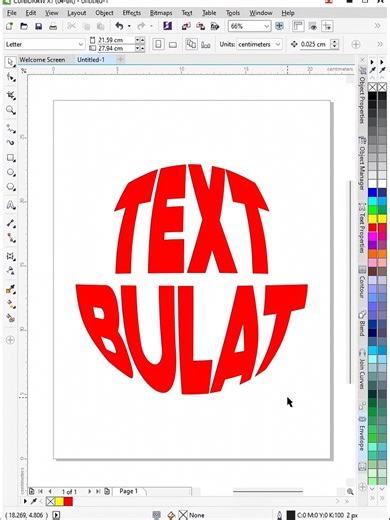Select the Connector tool

pos(11,238)
